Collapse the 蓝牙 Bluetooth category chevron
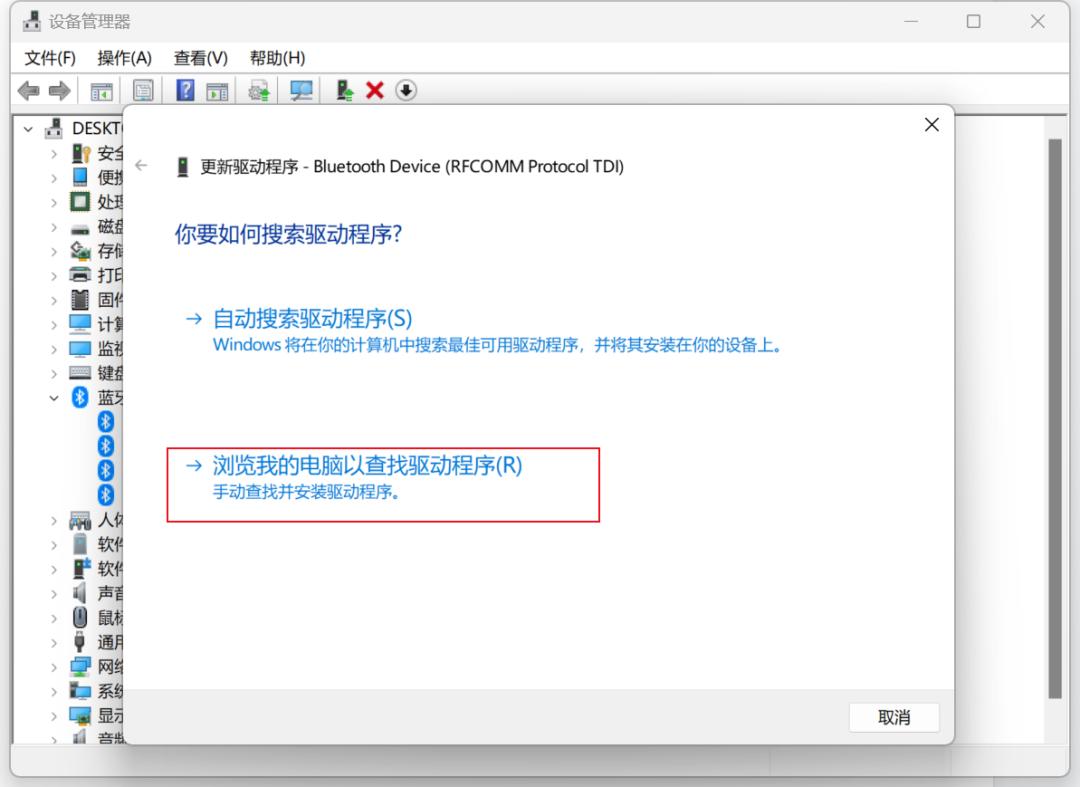 coord(54,398)
